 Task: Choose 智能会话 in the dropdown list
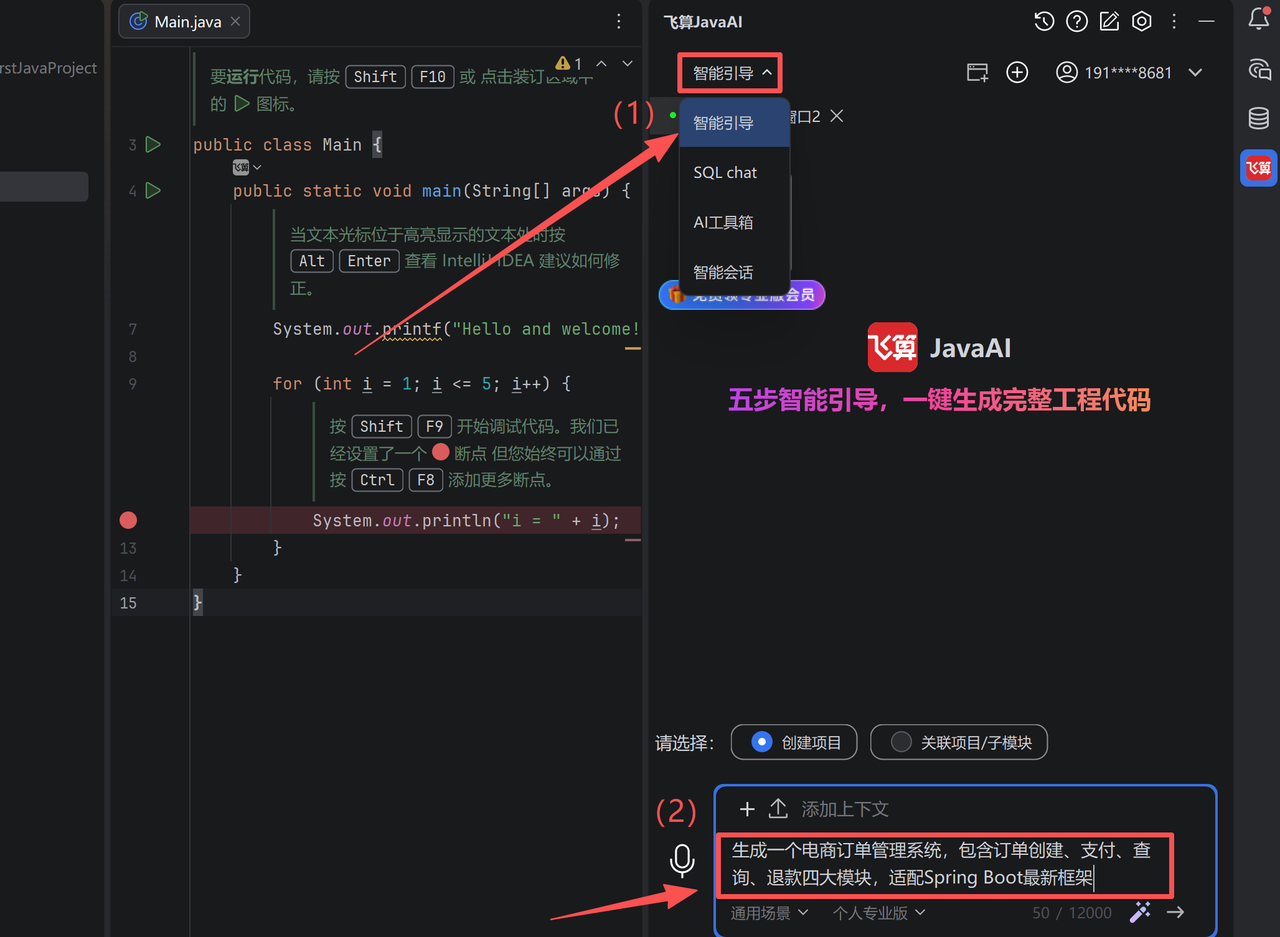734,272
